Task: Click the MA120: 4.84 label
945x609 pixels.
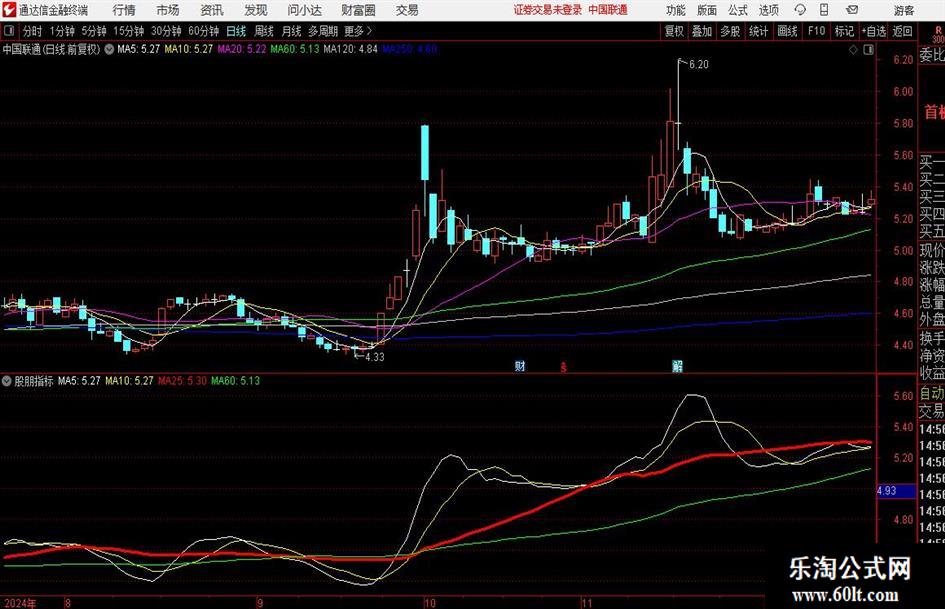Action: point(351,49)
